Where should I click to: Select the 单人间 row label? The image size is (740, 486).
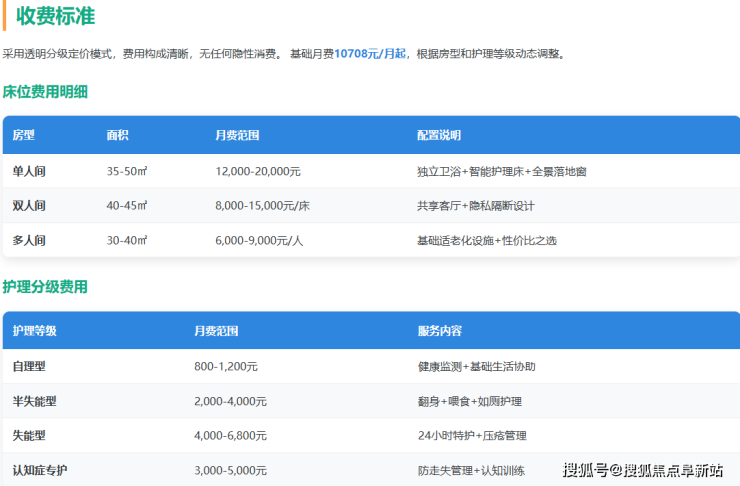pyautogui.click(x=29, y=171)
